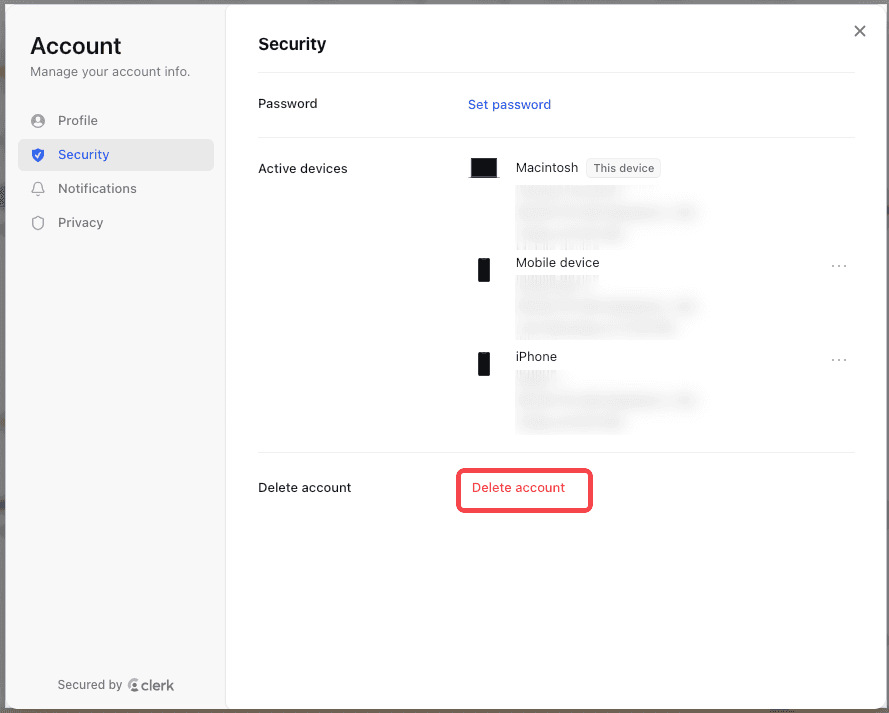Screen dimensions: 889x713
Task: Click the Security shield check icon
Action: (38, 155)
